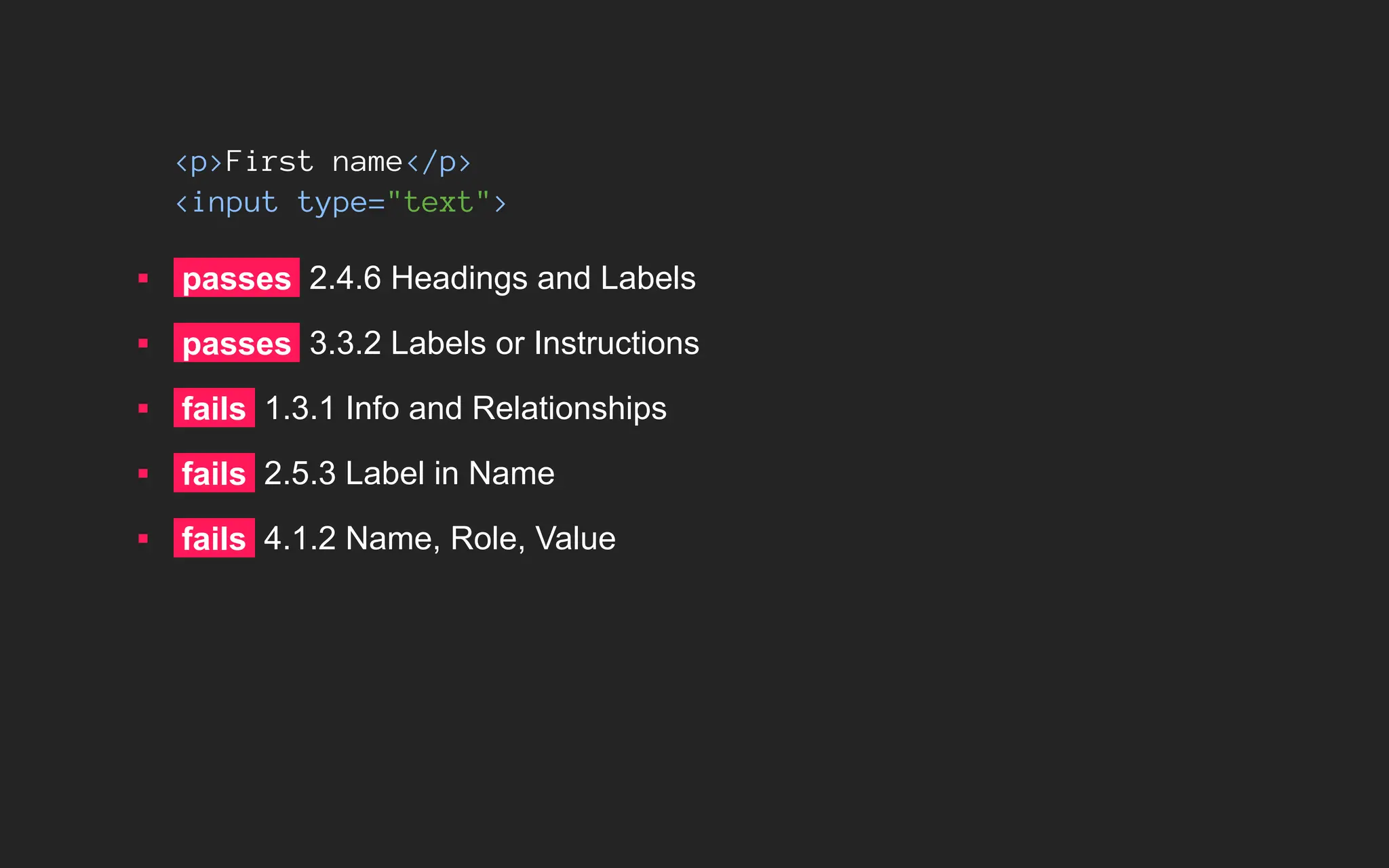Click the text "2.5.3 Label in Name"
This screenshot has width=1389, height=868.
pyautogui.click(x=409, y=473)
